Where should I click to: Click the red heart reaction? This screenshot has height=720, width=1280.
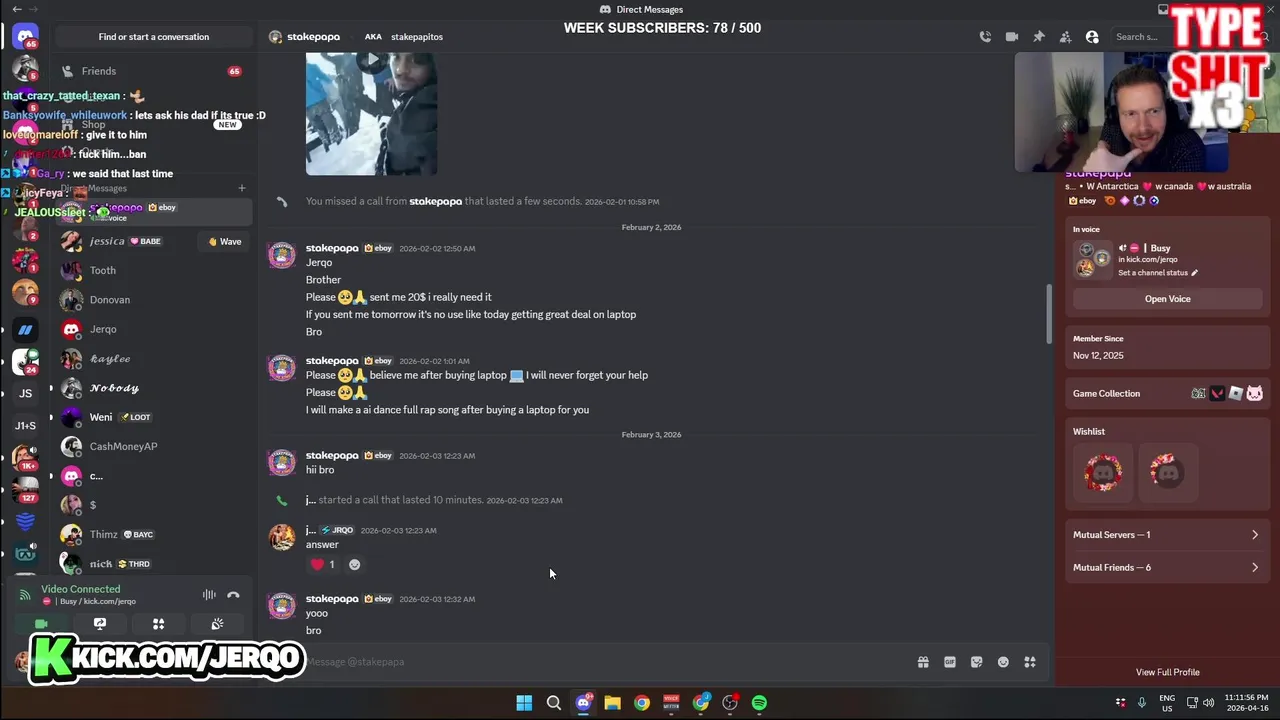click(323, 564)
